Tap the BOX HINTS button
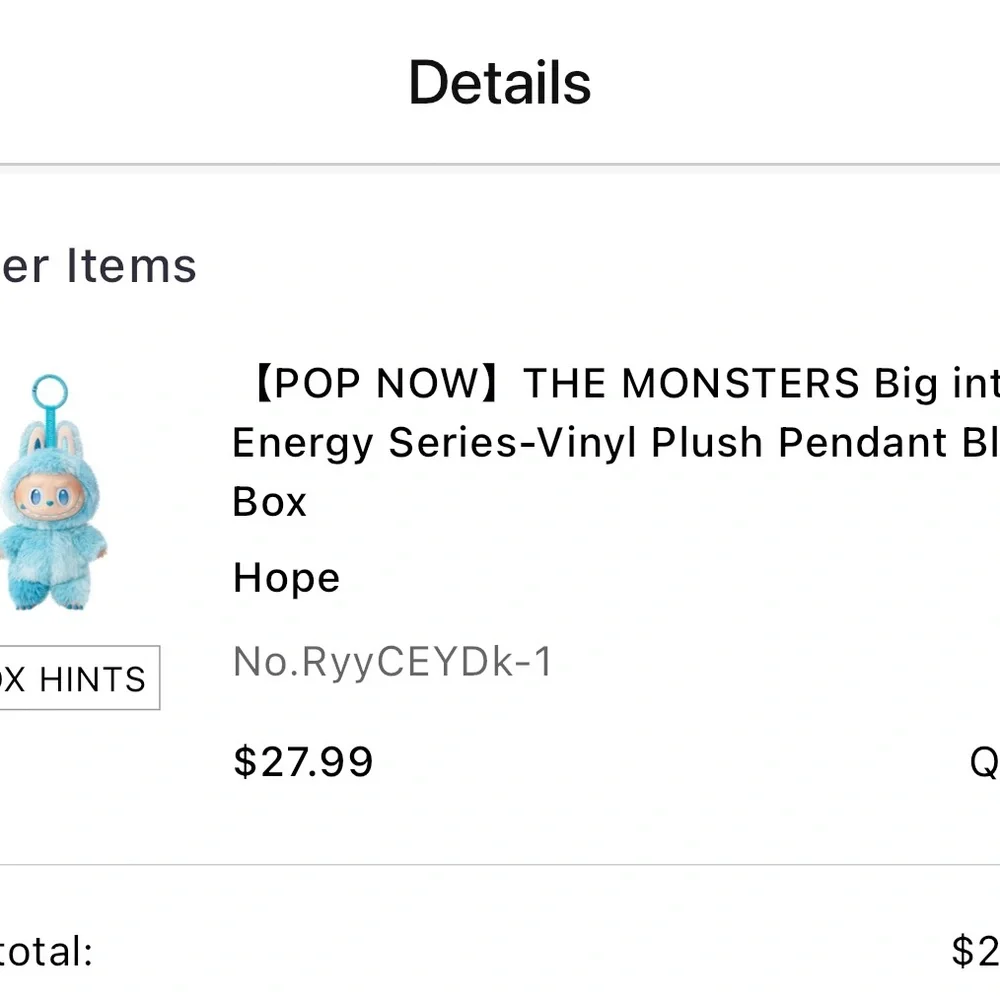Image resolution: width=1000 pixels, height=1000 pixels. [78, 679]
